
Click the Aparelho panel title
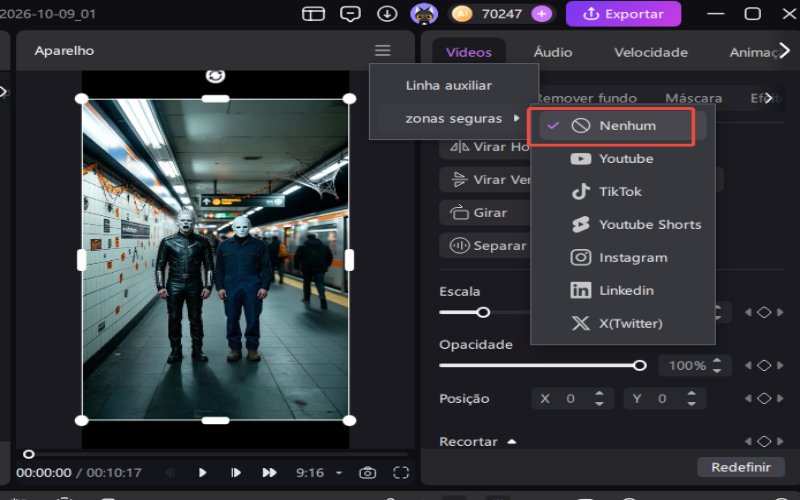pos(64,51)
